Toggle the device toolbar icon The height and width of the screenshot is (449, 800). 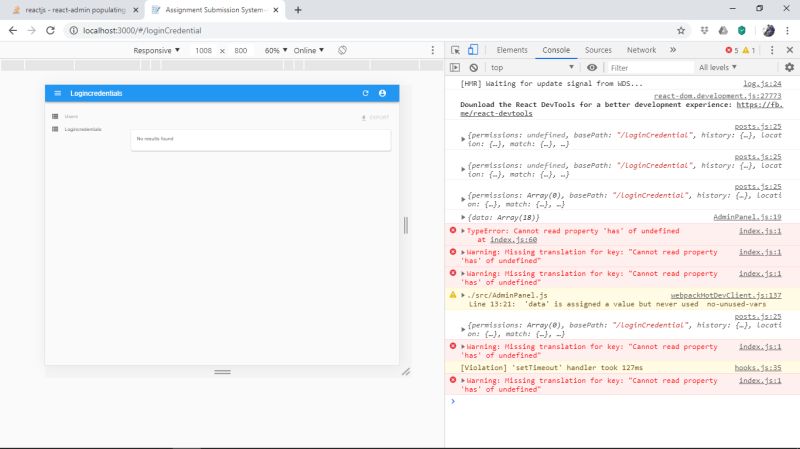[473, 49]
